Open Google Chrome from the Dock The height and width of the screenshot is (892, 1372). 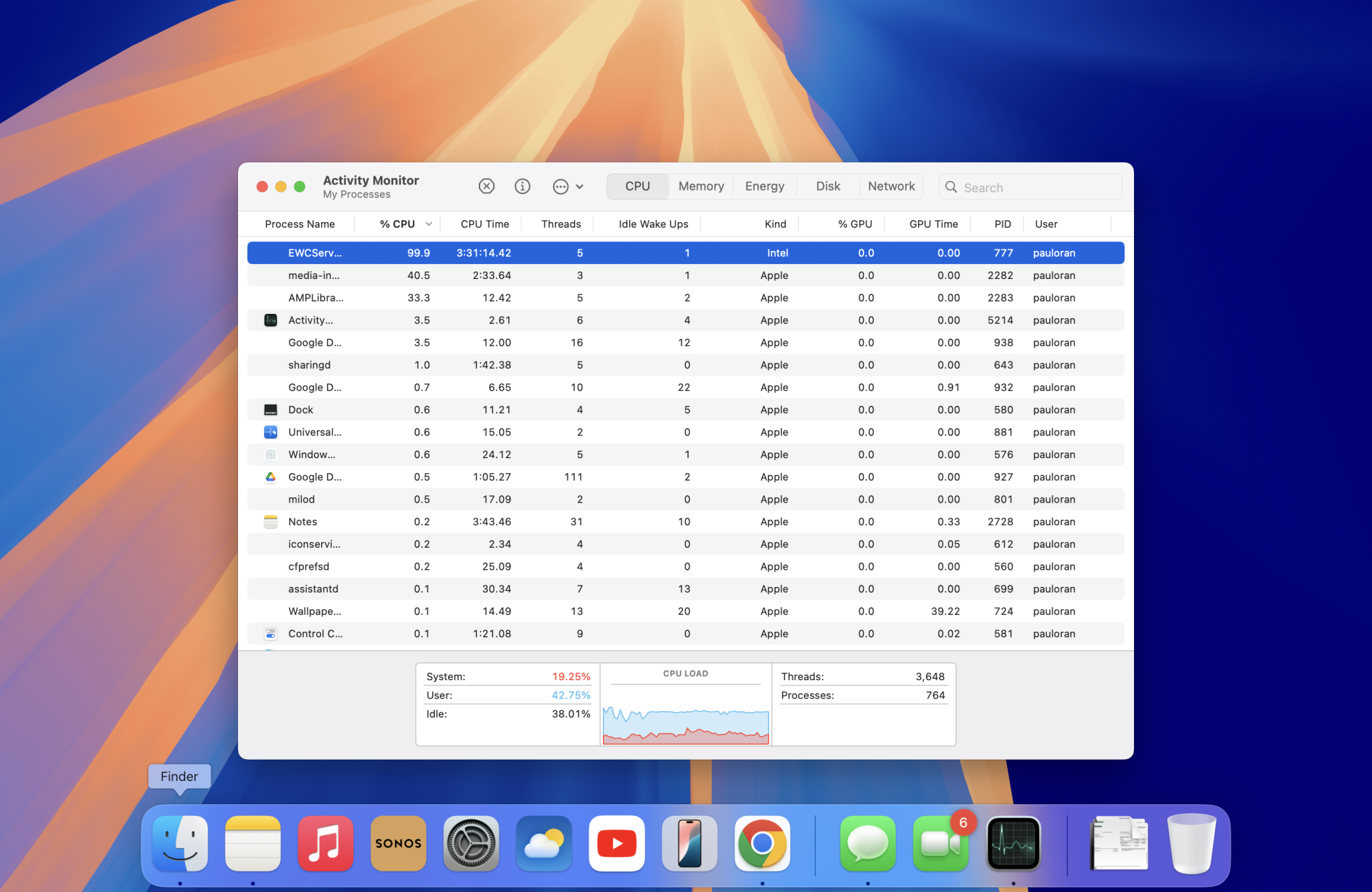(761, 844)
